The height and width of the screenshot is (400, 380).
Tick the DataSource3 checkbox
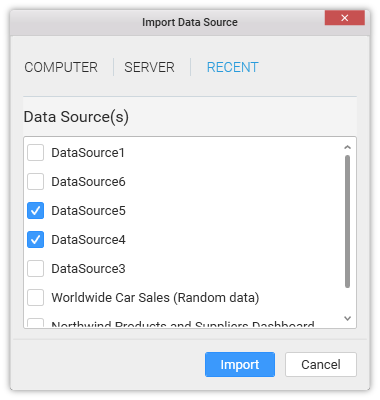(x=35, y=269)
